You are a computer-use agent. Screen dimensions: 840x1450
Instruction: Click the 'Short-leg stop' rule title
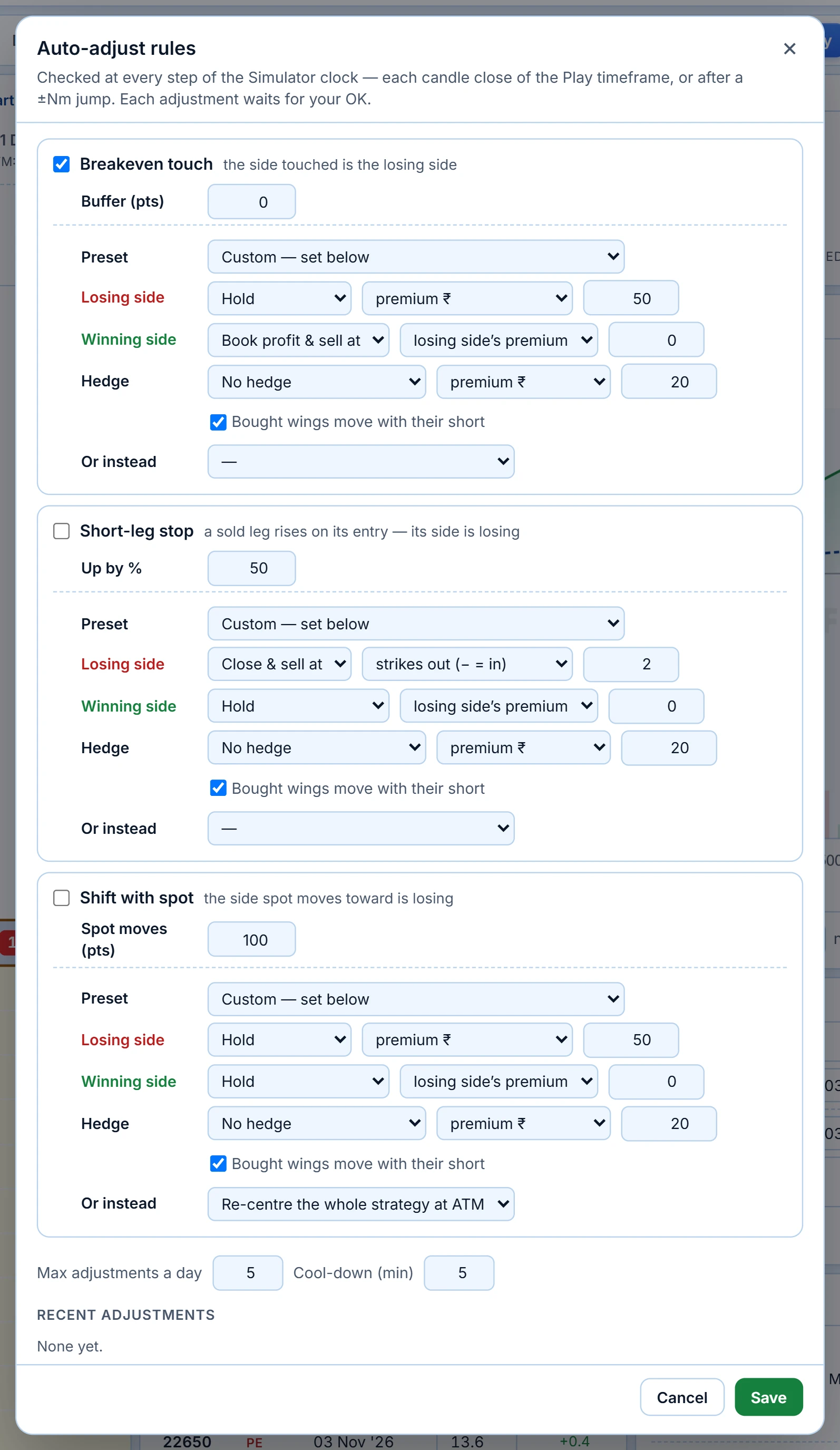click(x=136, y=531)
